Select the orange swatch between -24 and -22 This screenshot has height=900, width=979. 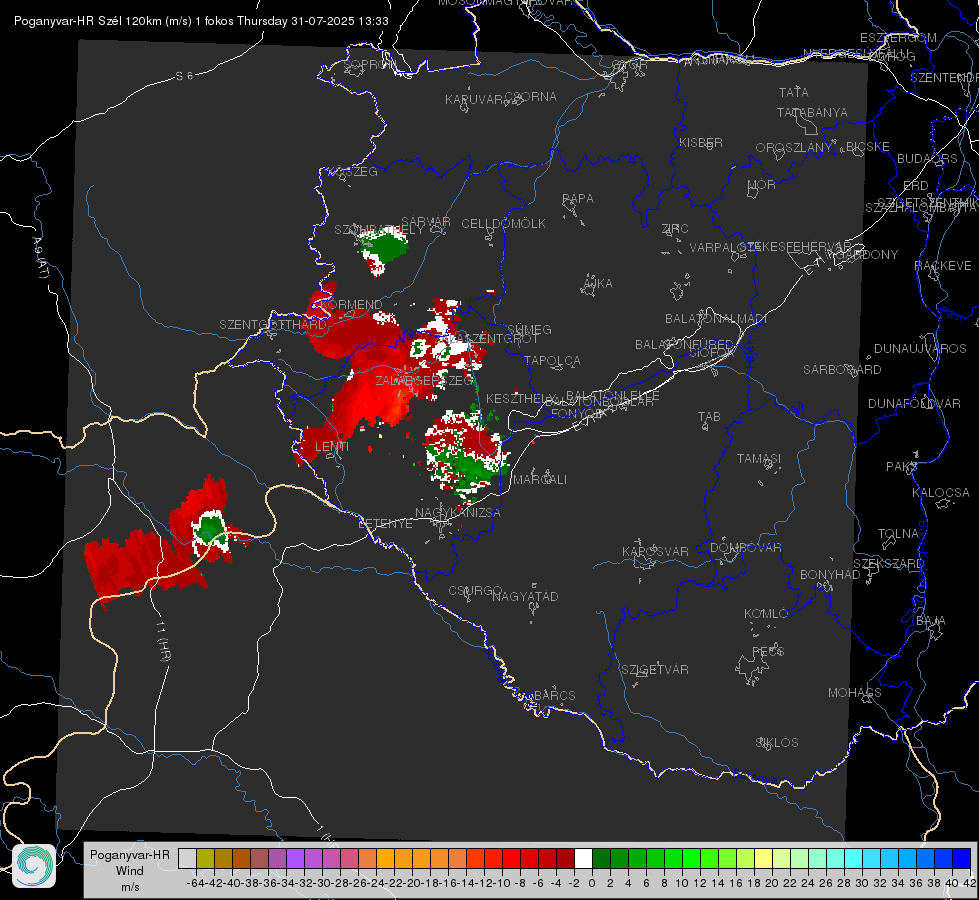pyautogui.click(x=385, y=858)
